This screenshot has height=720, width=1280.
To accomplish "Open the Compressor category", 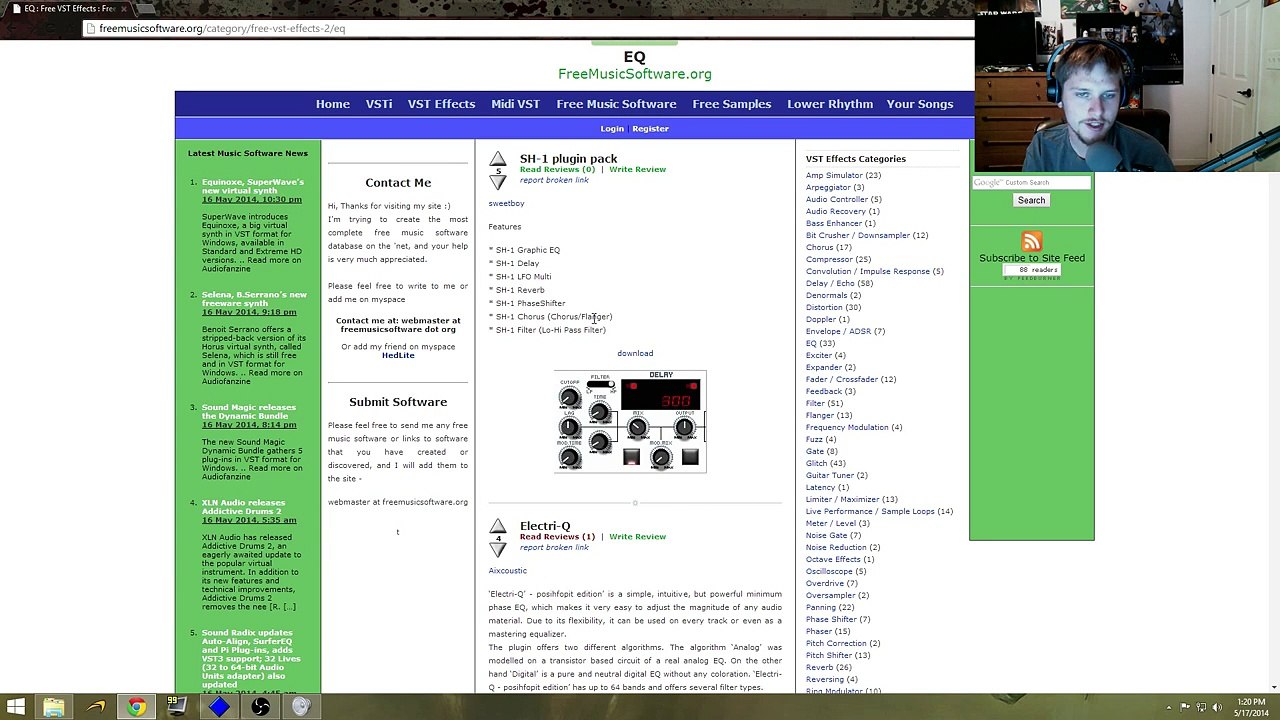I will (829, 260).
